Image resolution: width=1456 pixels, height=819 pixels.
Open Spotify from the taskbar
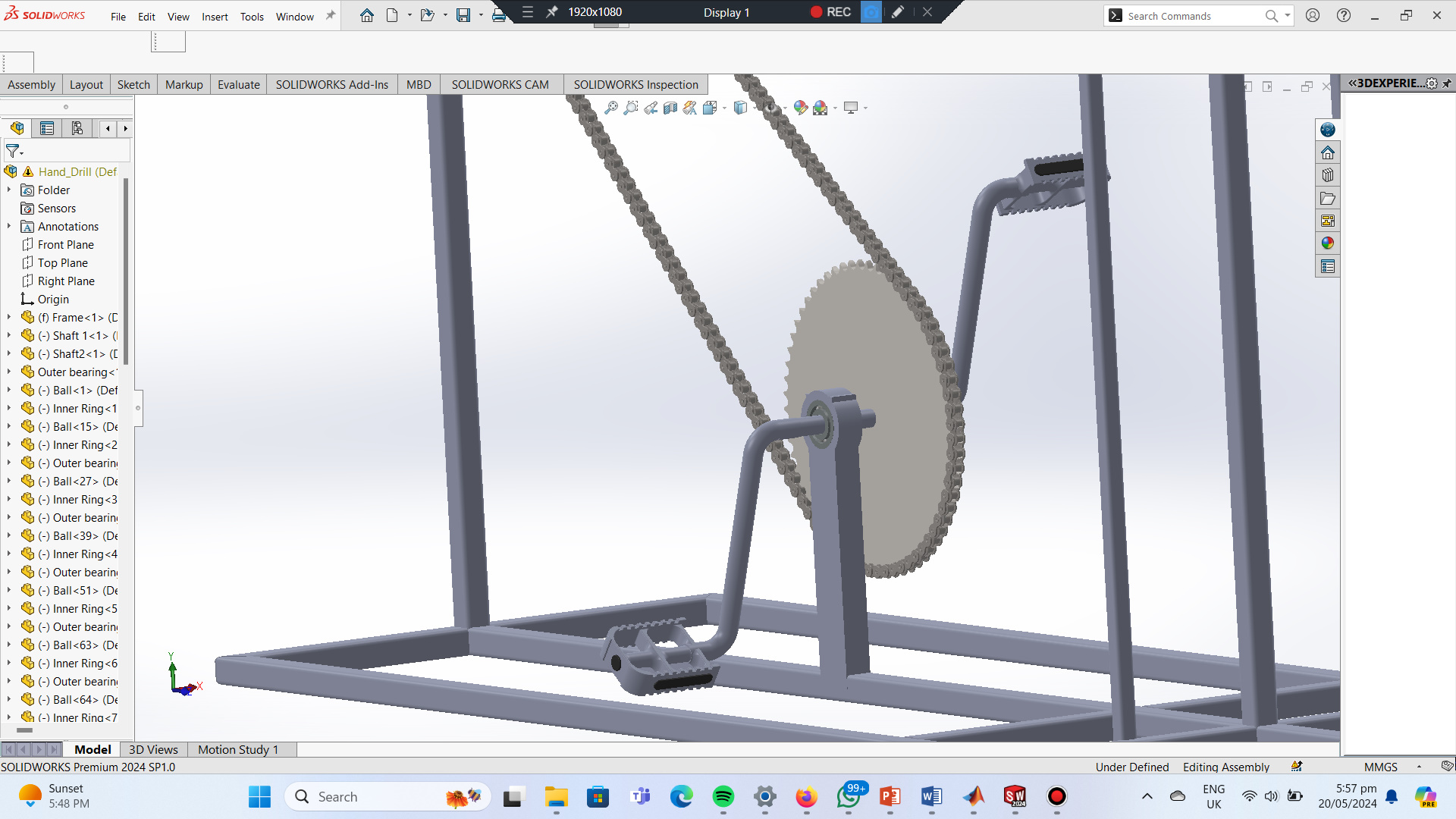pyautogui.click(x=723, y=797)
